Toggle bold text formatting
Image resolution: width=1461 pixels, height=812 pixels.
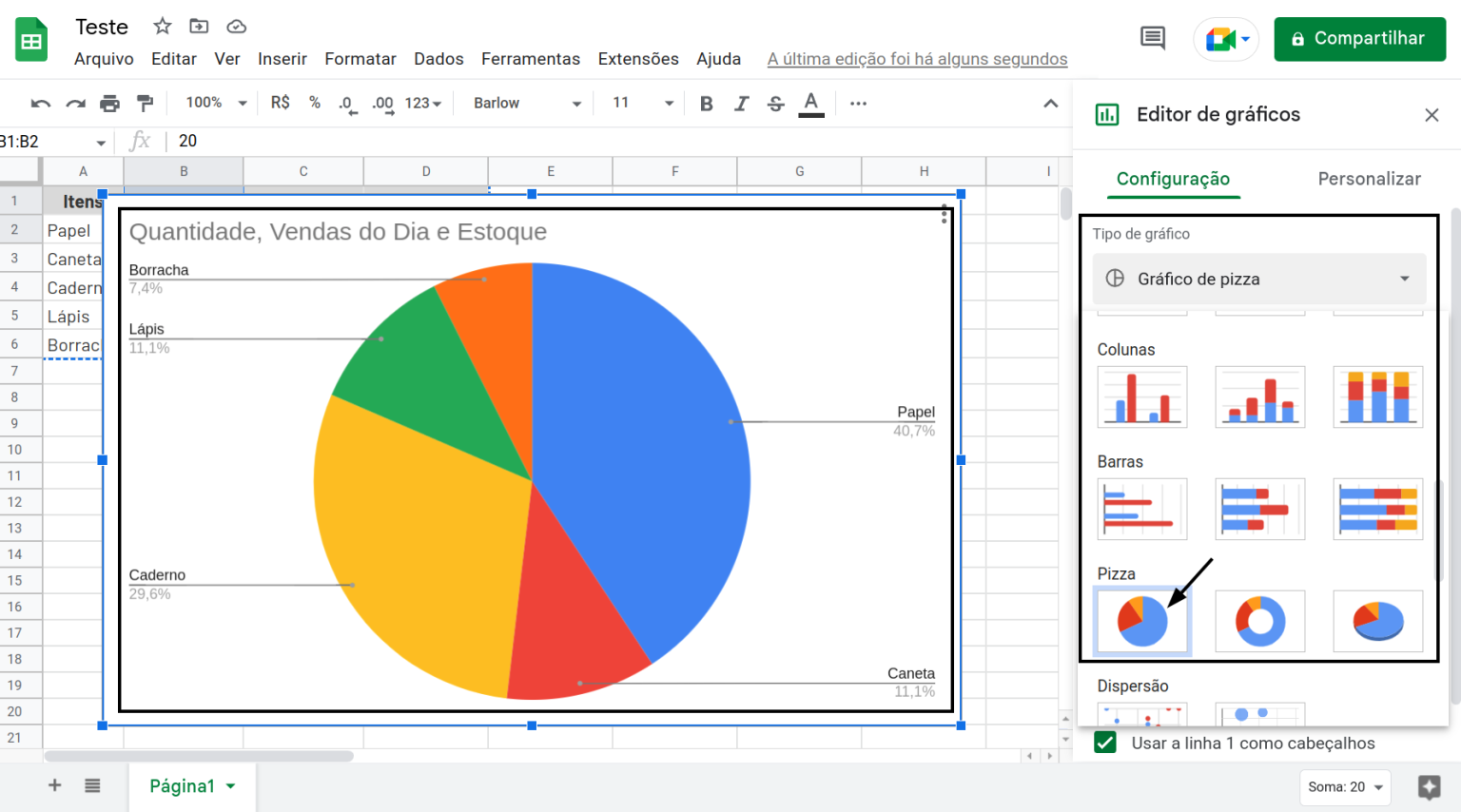(x=706, y=104)
